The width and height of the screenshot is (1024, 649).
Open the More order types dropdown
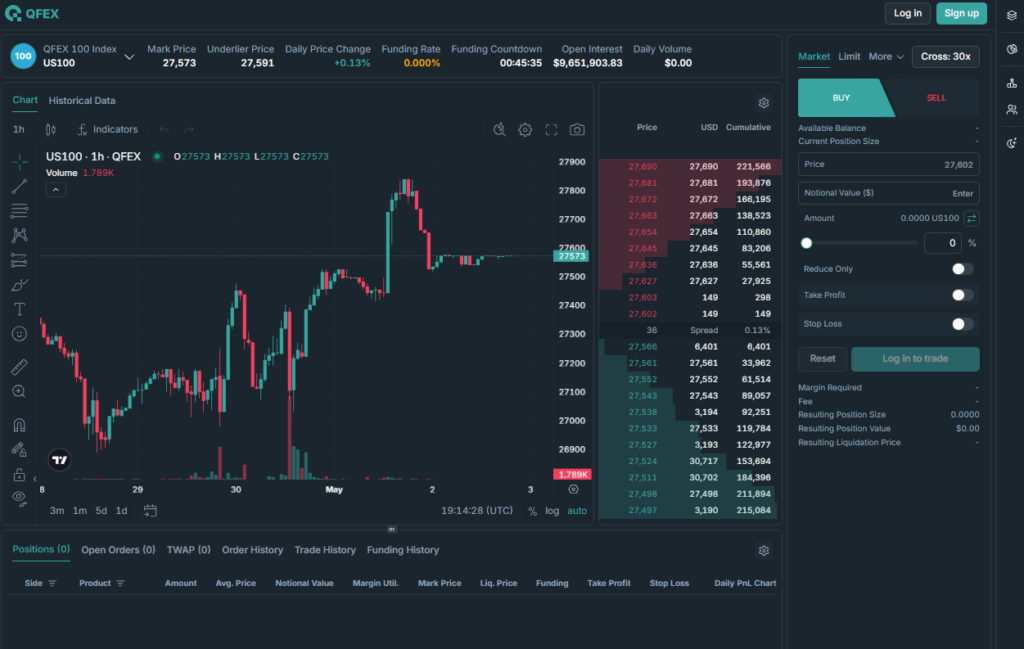tap(886, 57)
